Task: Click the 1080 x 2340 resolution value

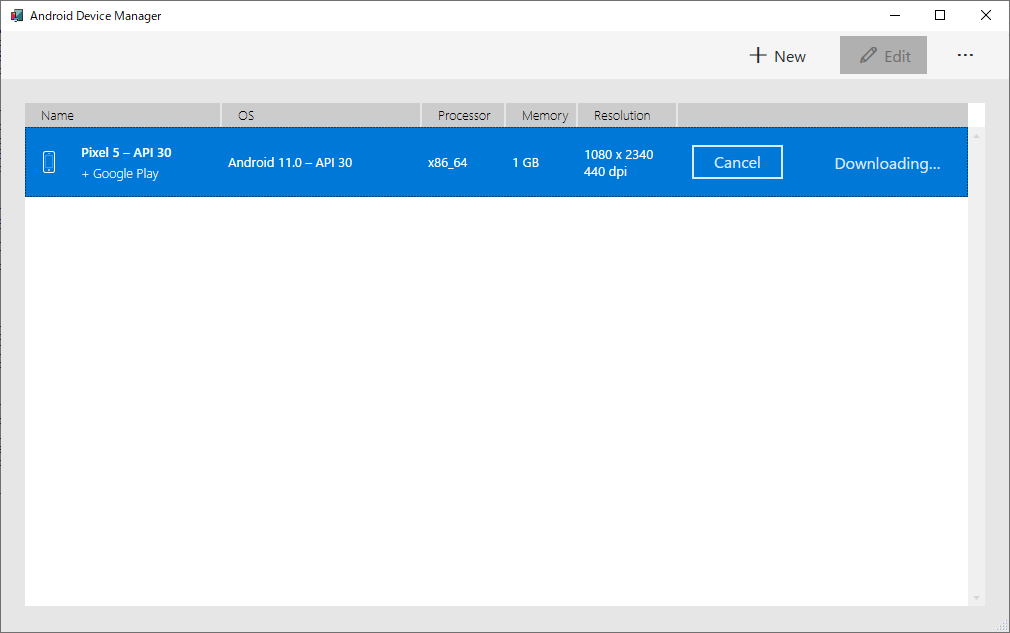Action: 618,155
